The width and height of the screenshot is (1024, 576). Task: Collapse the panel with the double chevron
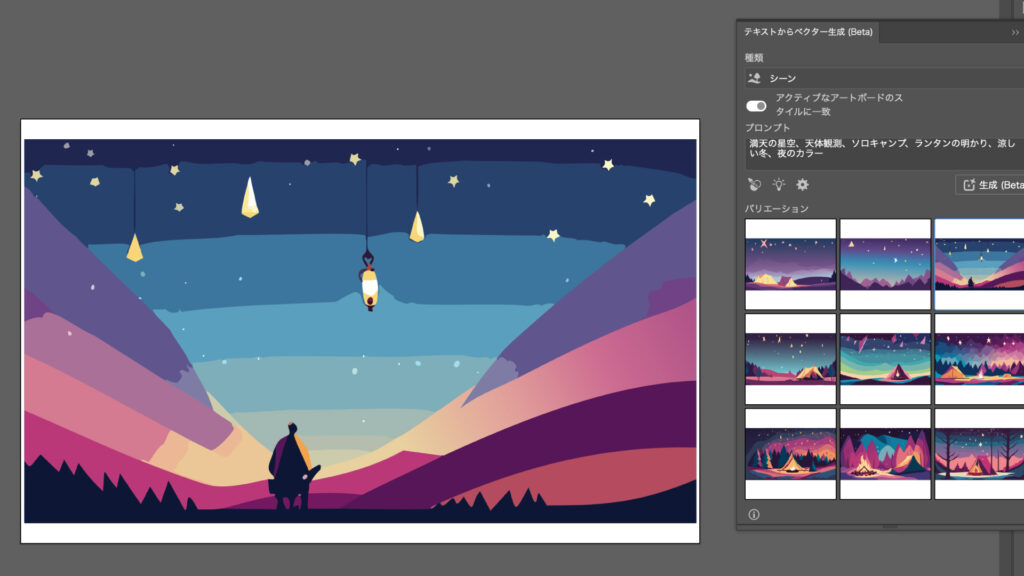1015,32
